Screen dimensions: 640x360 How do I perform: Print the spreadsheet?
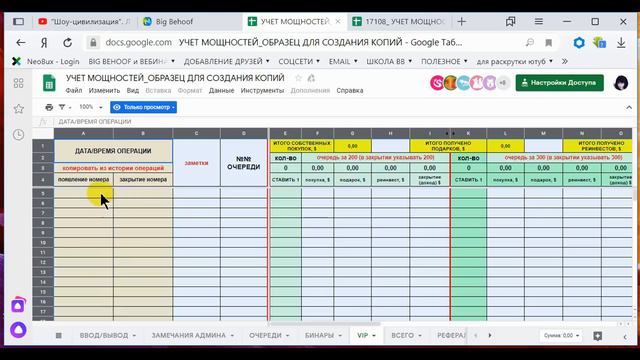click(49, 107)
